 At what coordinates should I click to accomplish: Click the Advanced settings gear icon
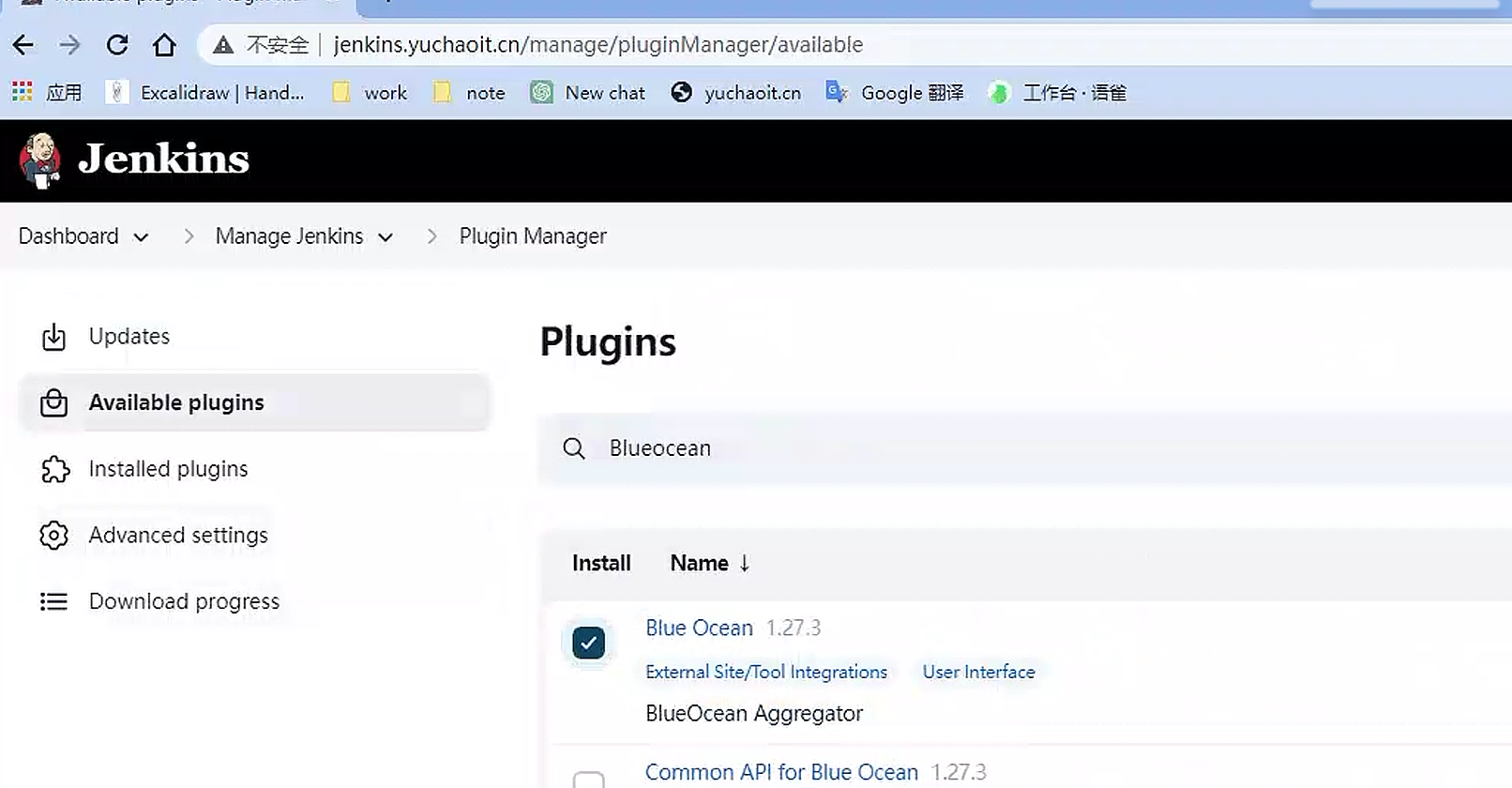pyautogui.click(x=54, y=535)
